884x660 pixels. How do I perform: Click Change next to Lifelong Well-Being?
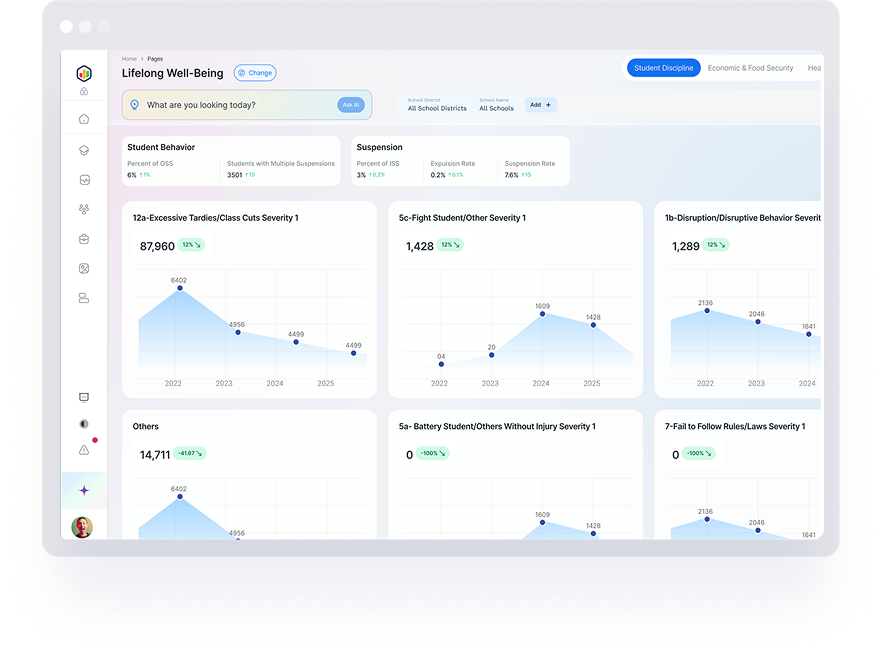pyautogui.click(x=255, y=73)
